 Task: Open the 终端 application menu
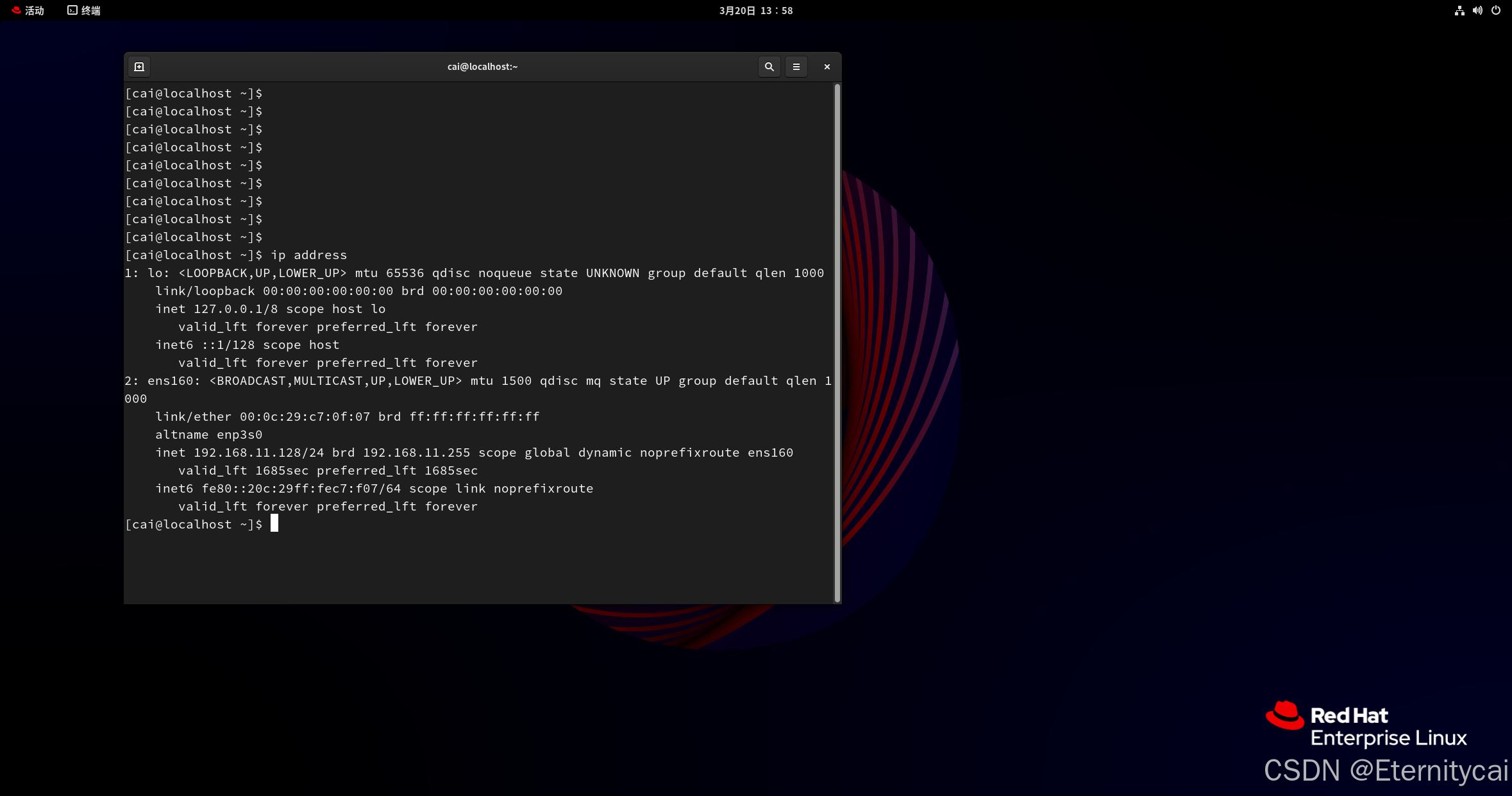coord(90,10)
